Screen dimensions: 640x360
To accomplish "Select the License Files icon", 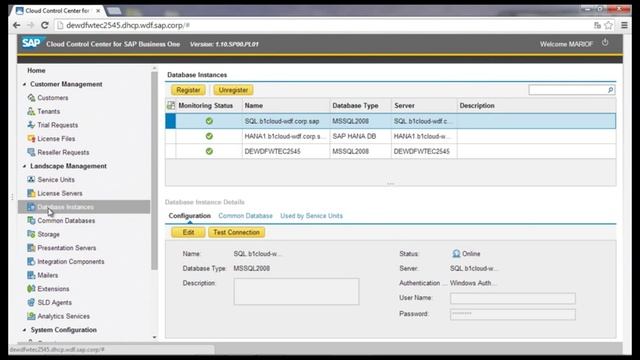I will click(x=31, y=138).
